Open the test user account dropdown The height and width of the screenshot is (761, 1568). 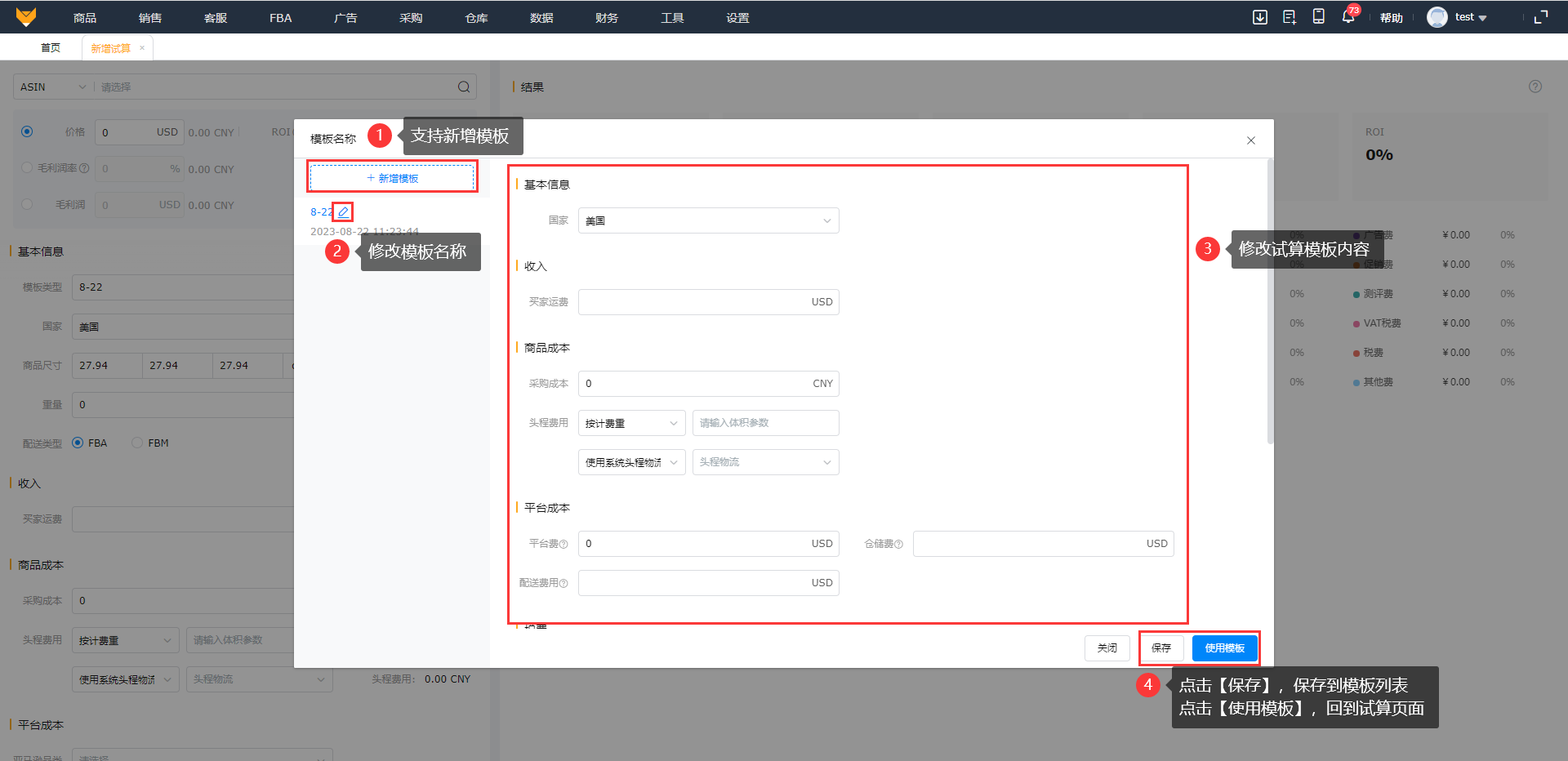tap(1471, 17)
